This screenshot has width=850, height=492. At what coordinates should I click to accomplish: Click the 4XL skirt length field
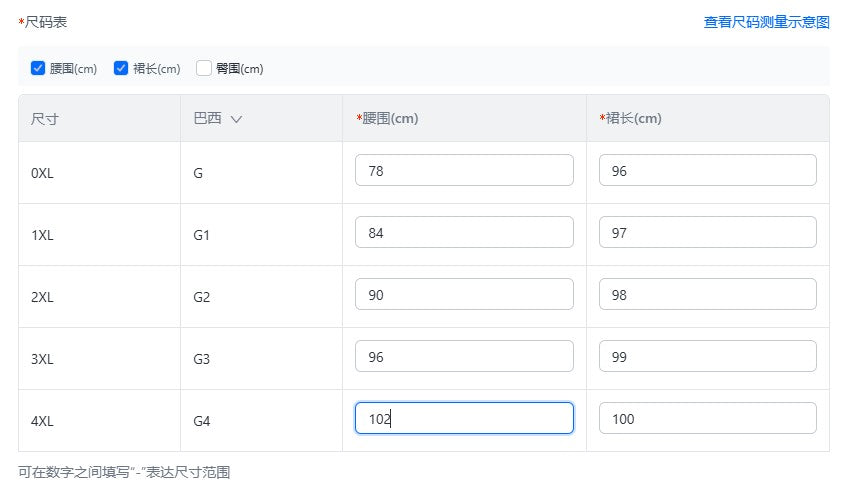(x=707, y=419)
